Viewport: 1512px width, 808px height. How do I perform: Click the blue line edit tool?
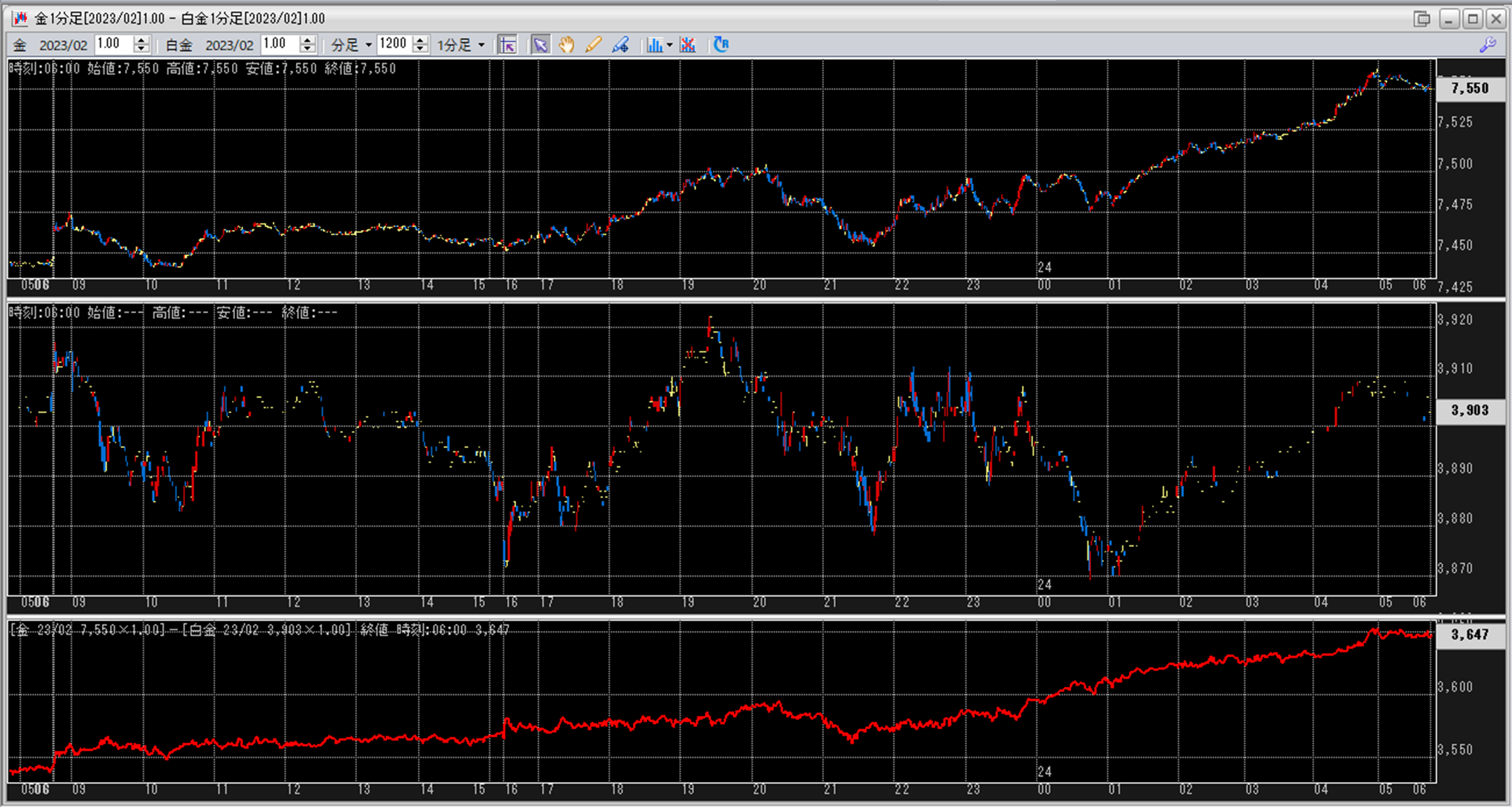tap(620, 45)
